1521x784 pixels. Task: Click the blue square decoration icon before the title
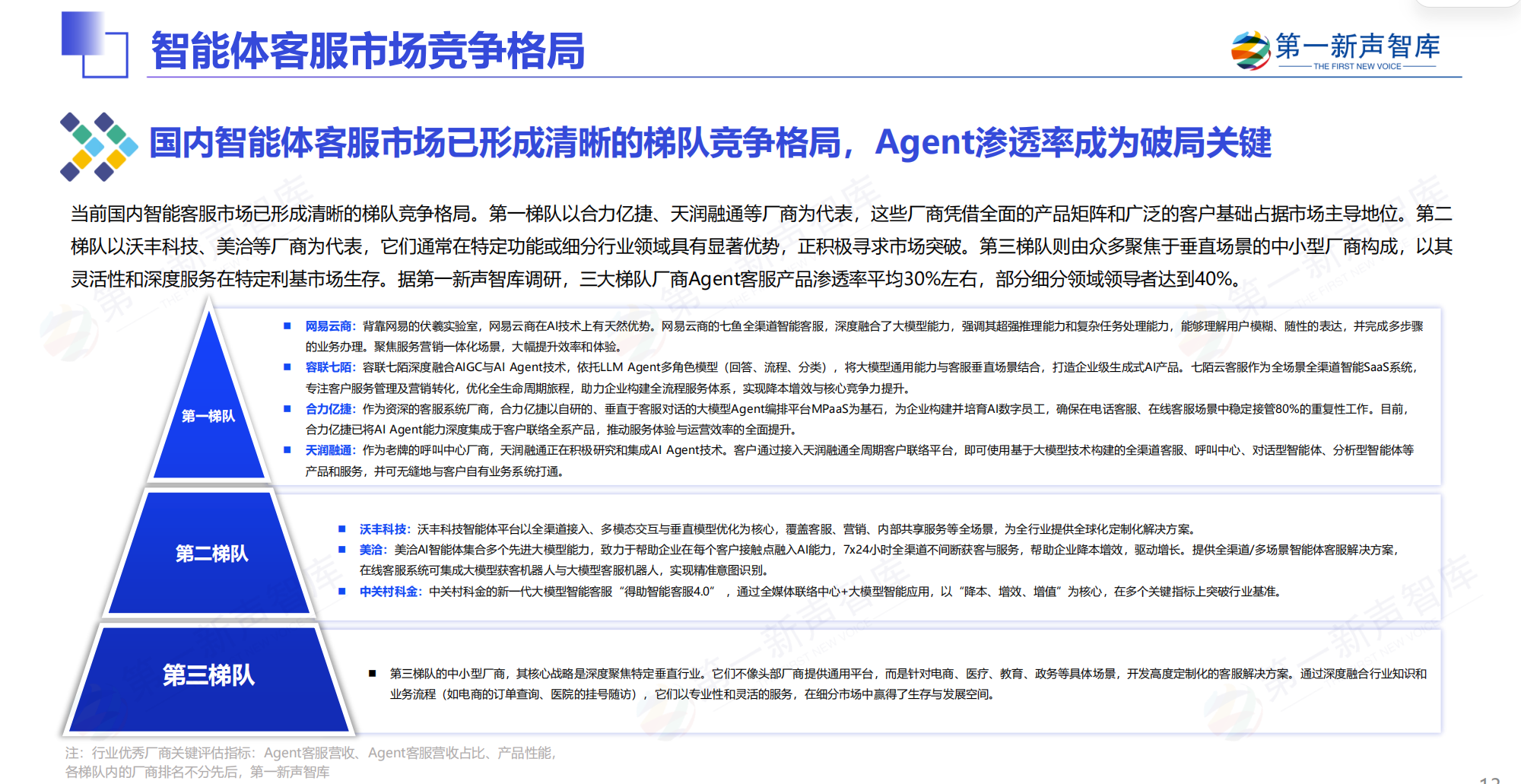click(94, 44)
